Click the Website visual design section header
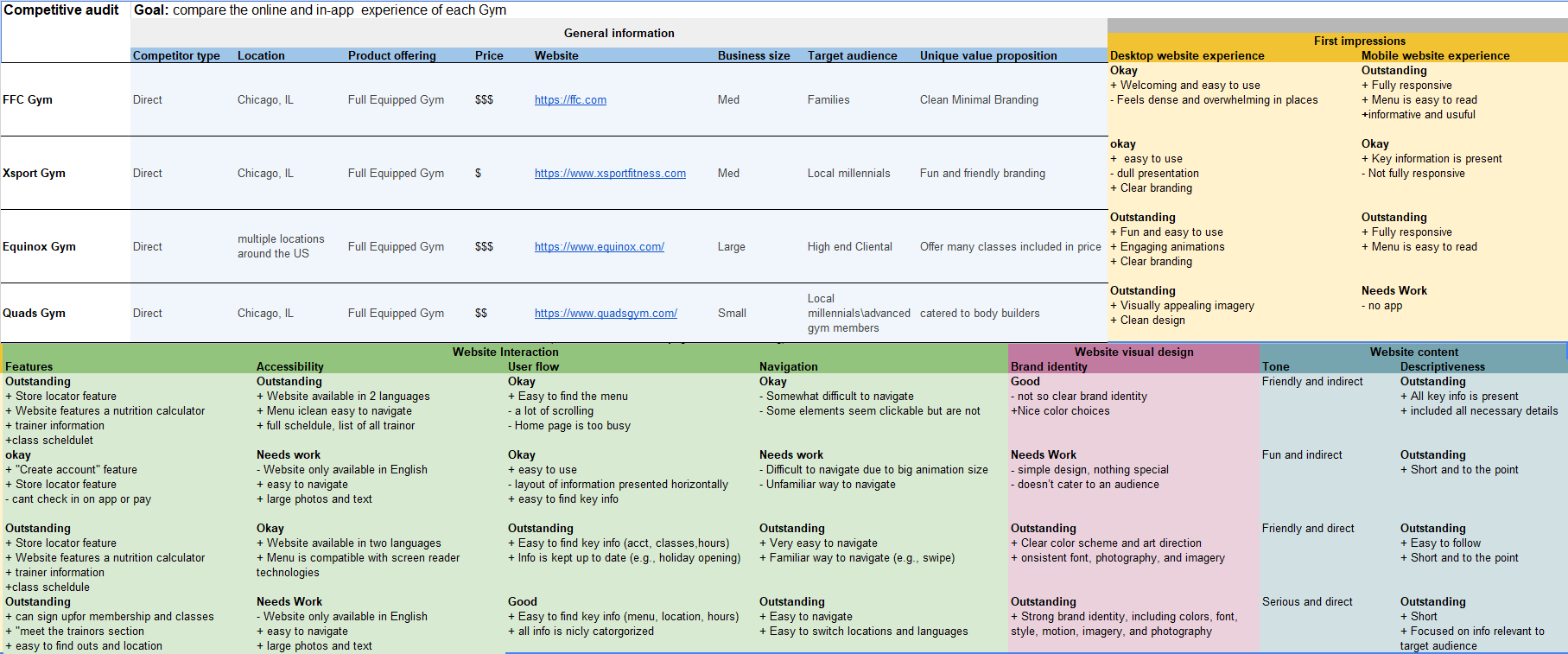The image size is (1568, 654). pos(1133,352)
